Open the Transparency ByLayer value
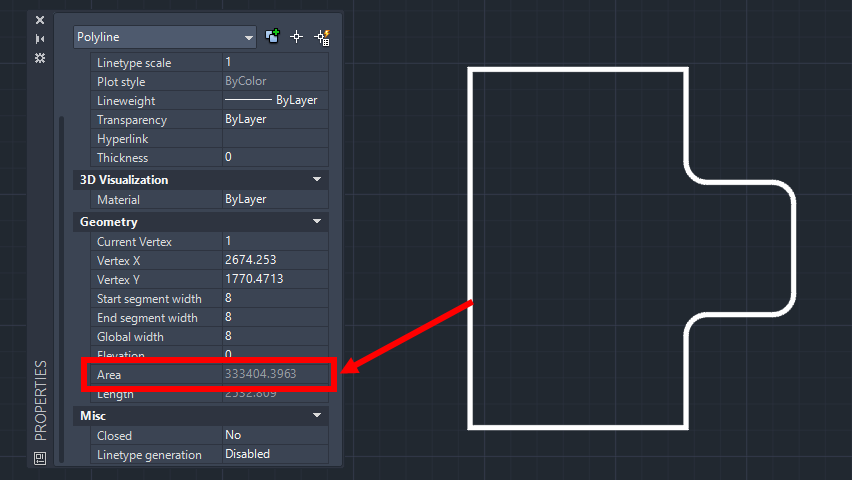The height and width of the screenshot is (480, 852). [275, 119]
